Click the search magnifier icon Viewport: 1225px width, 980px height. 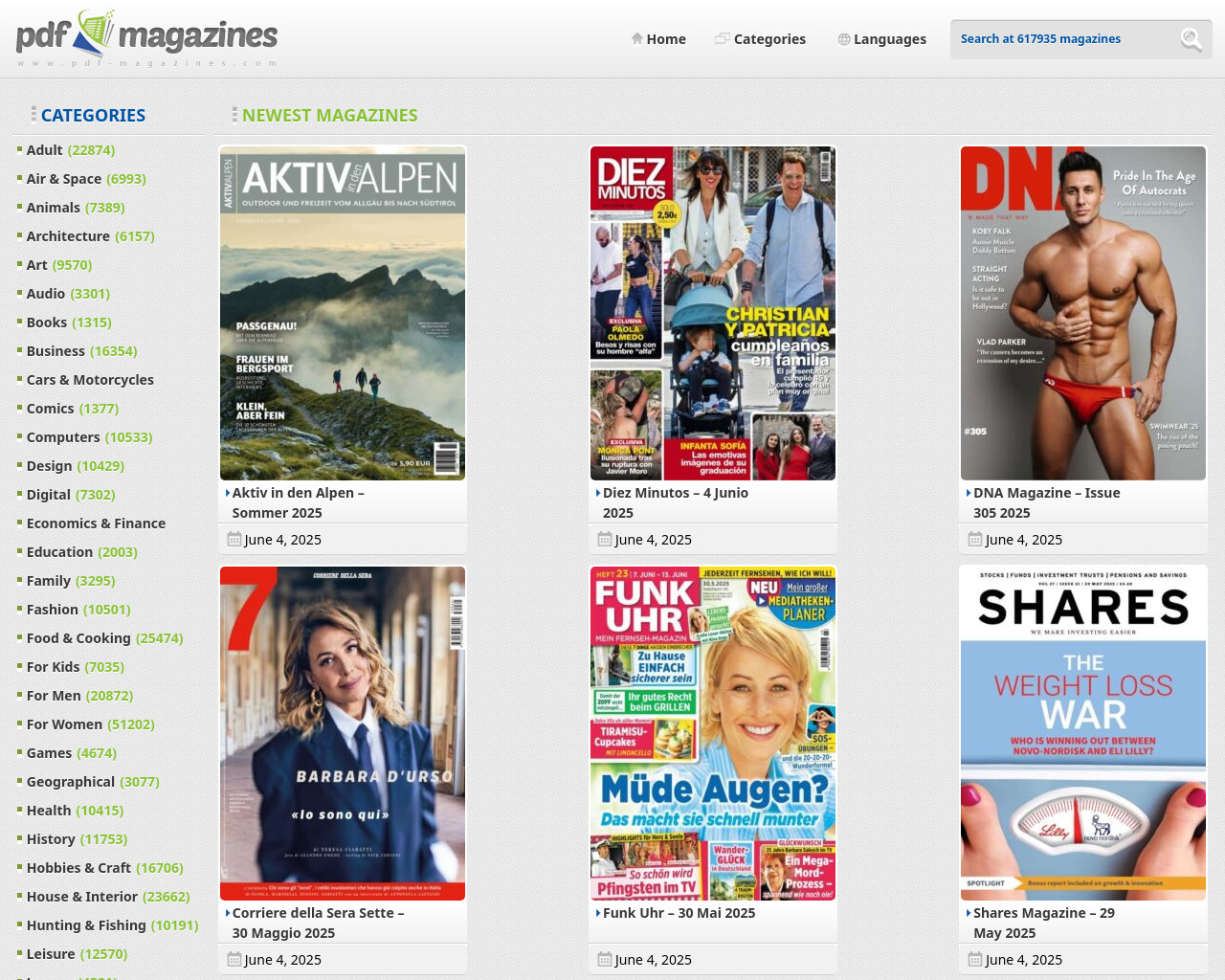(1192, 39)
